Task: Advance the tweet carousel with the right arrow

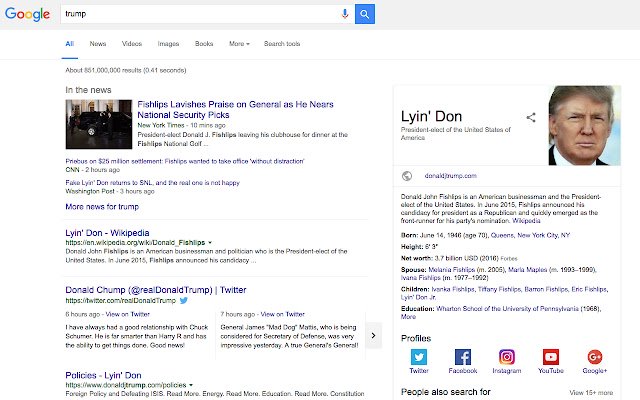Action: point(373,336)
